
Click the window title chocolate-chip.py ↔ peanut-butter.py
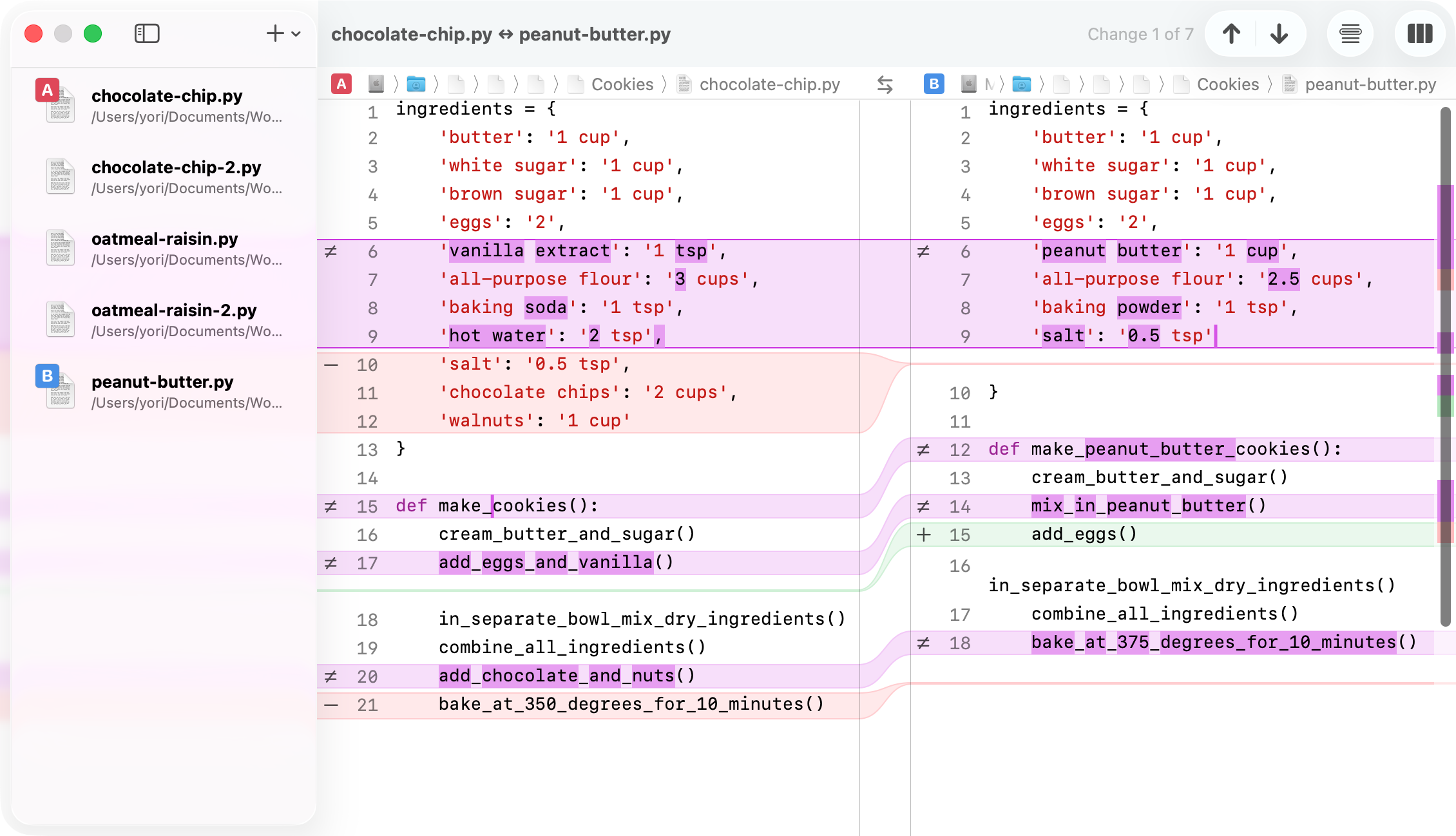pyautogui.click(x=501, y=34)
